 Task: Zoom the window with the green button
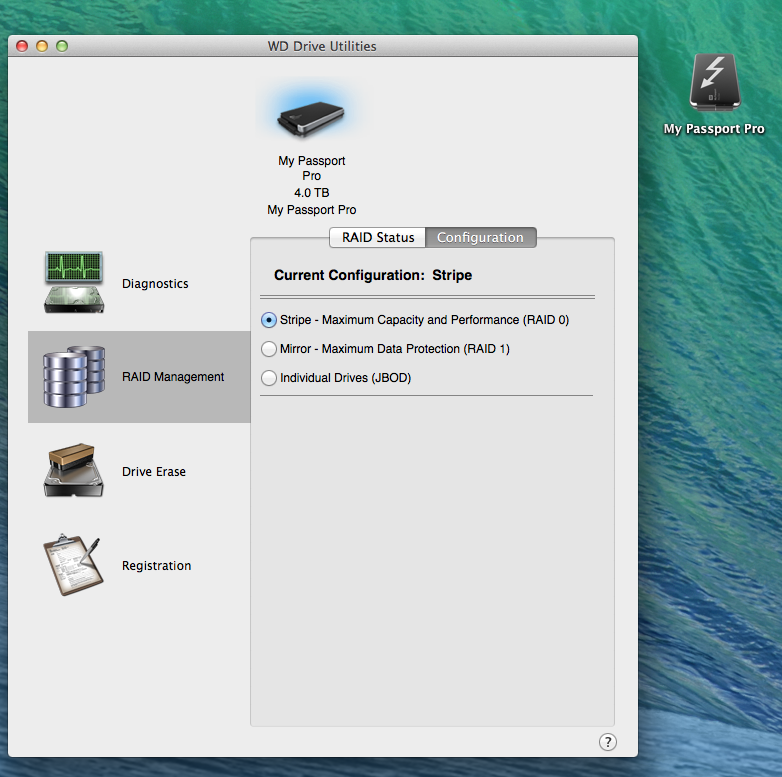click(x=62, y=46)
